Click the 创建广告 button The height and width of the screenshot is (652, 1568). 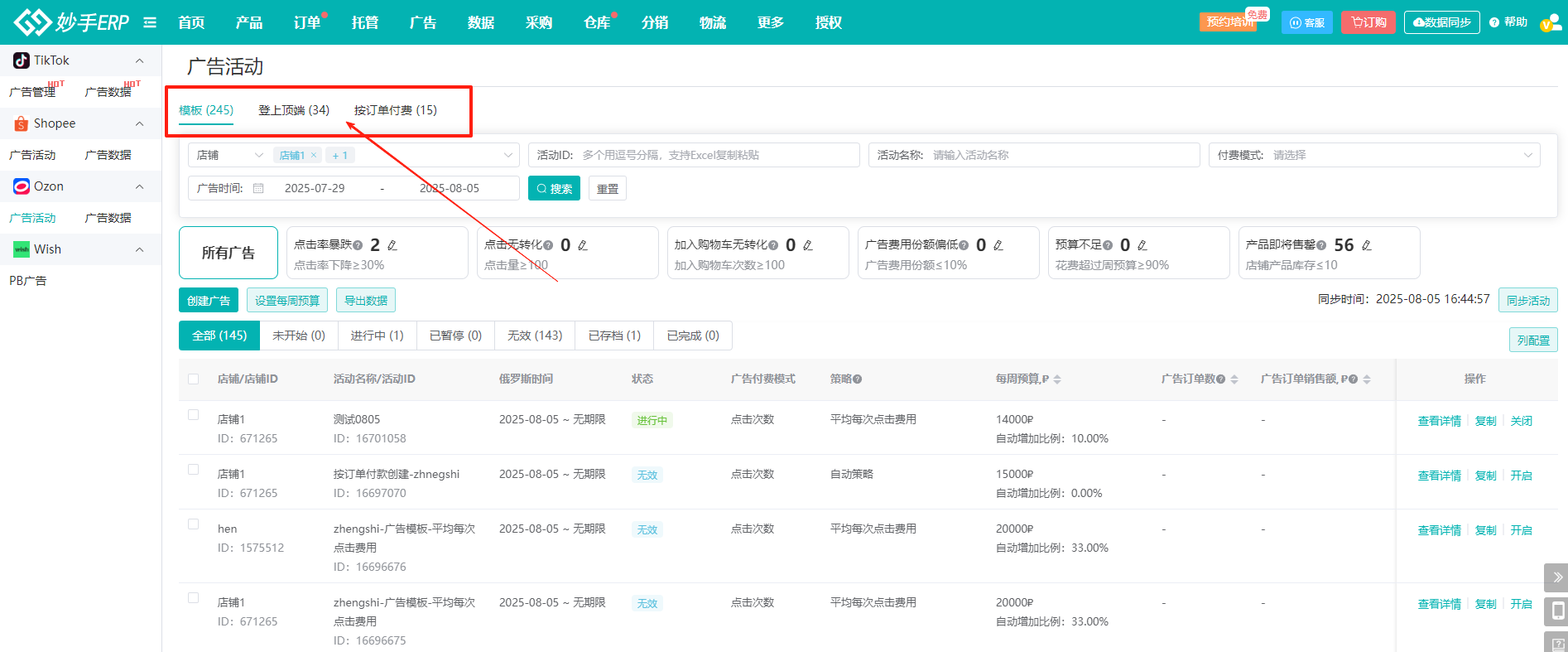[x=209, y=300]
